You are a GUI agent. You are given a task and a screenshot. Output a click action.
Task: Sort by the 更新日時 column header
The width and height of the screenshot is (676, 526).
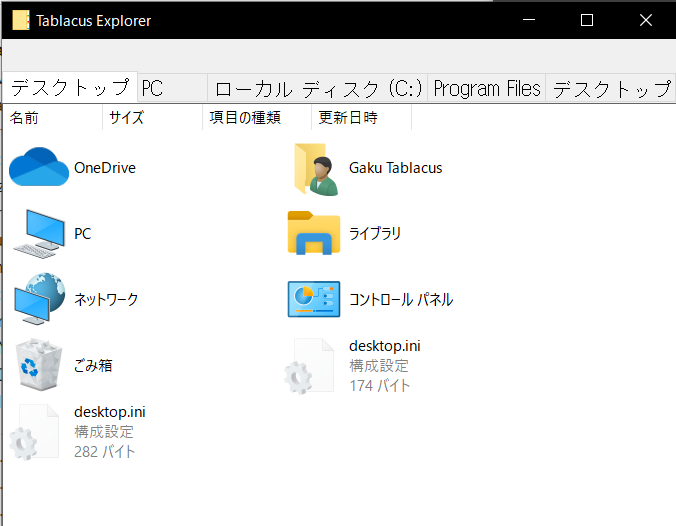tap(362, 117)
